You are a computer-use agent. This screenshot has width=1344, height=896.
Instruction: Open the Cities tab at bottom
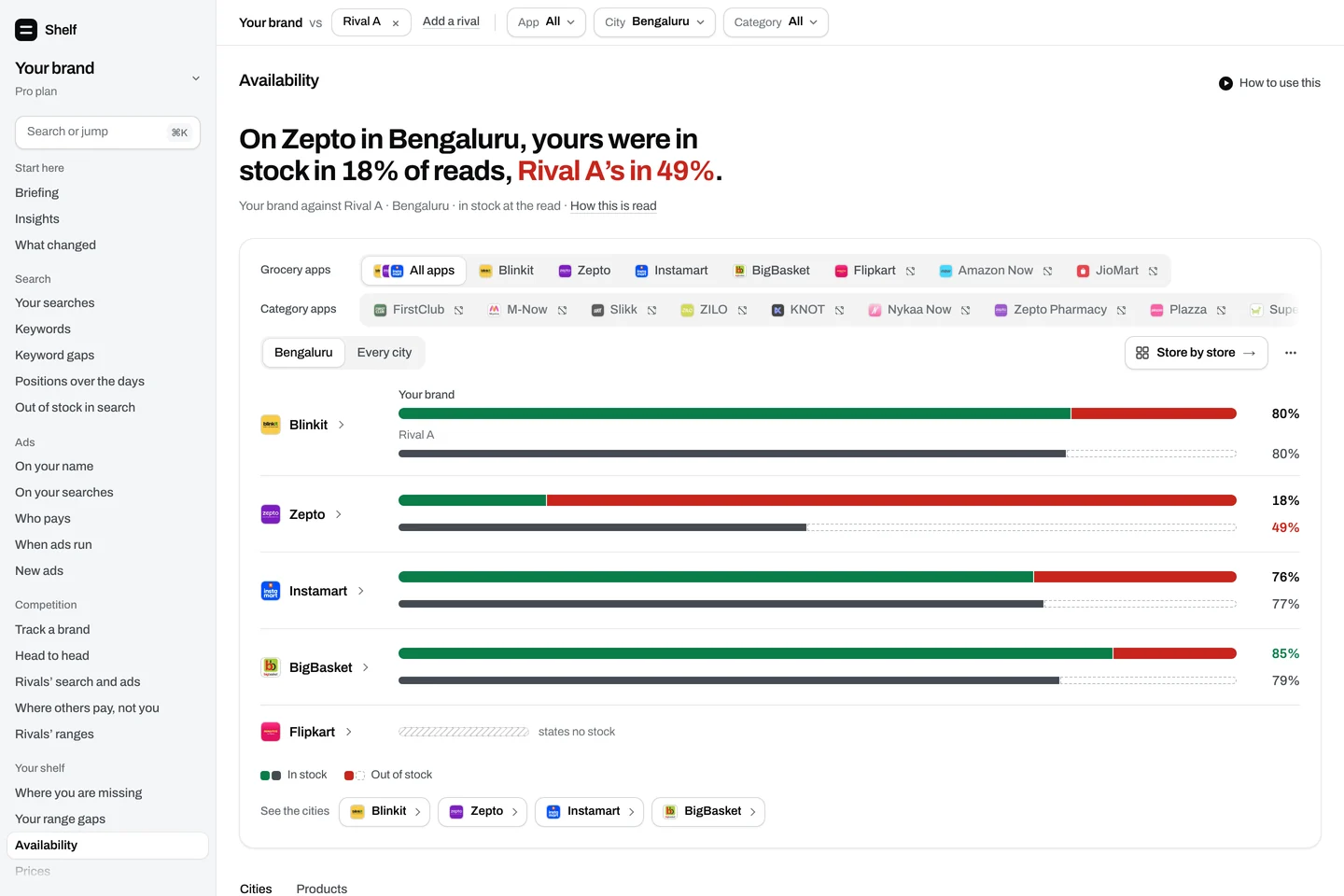pos(256,889)
